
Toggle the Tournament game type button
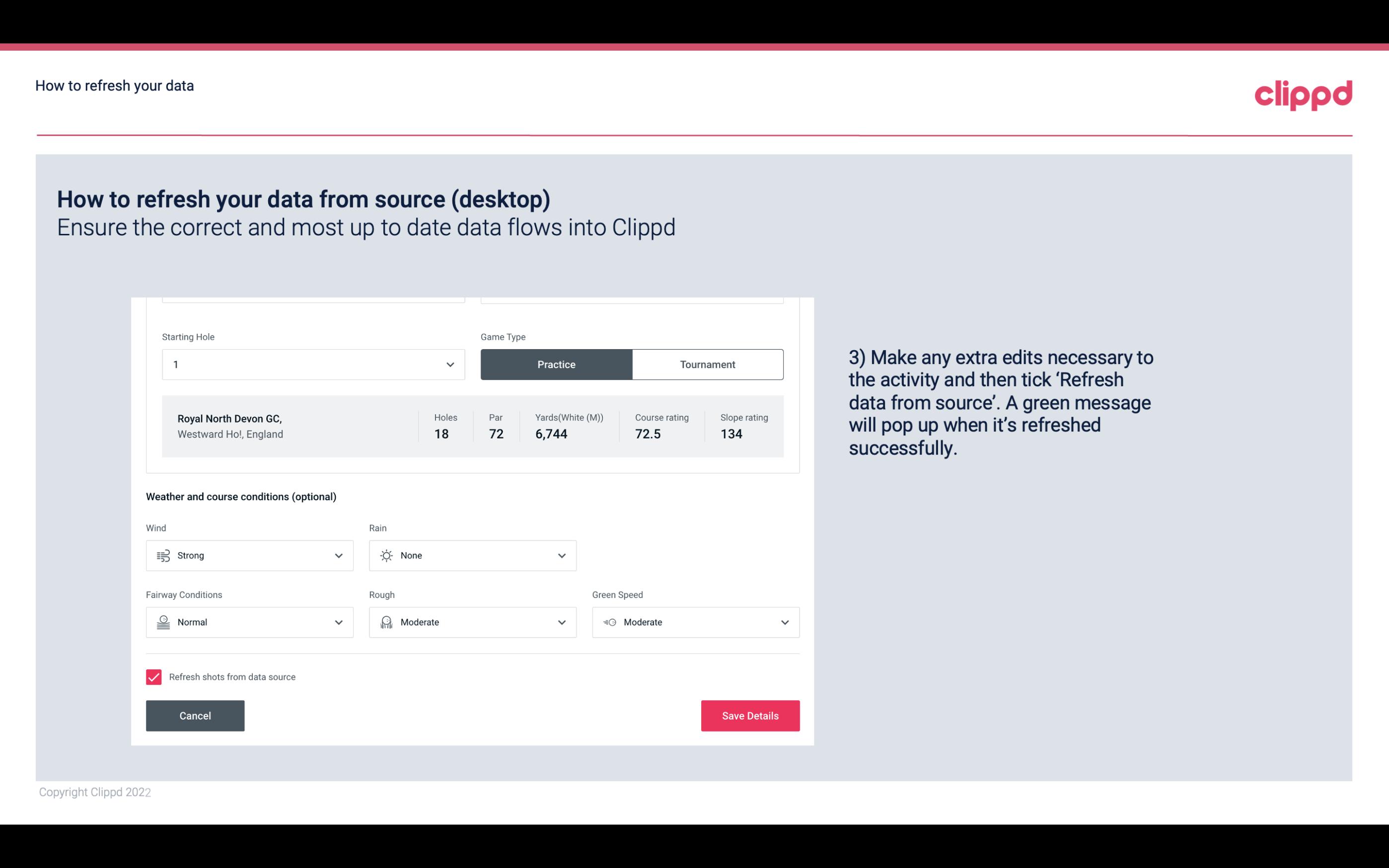[707, 364]
